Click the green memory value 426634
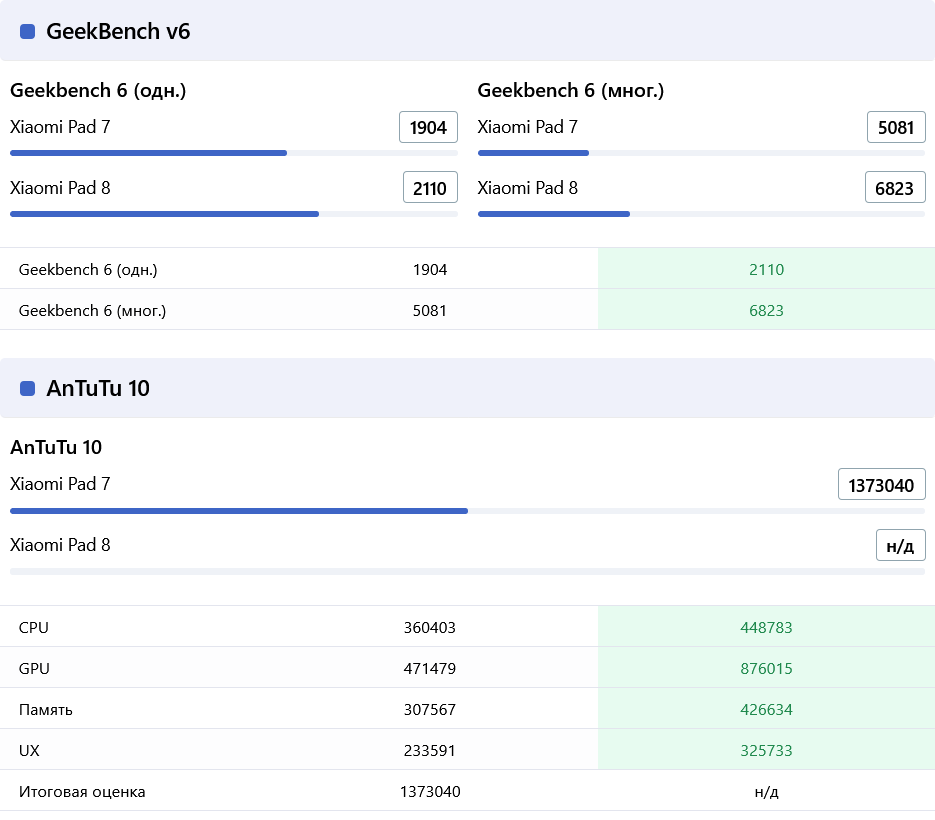The height and width of the screenshot is (820, 935). tap(766, 710)
